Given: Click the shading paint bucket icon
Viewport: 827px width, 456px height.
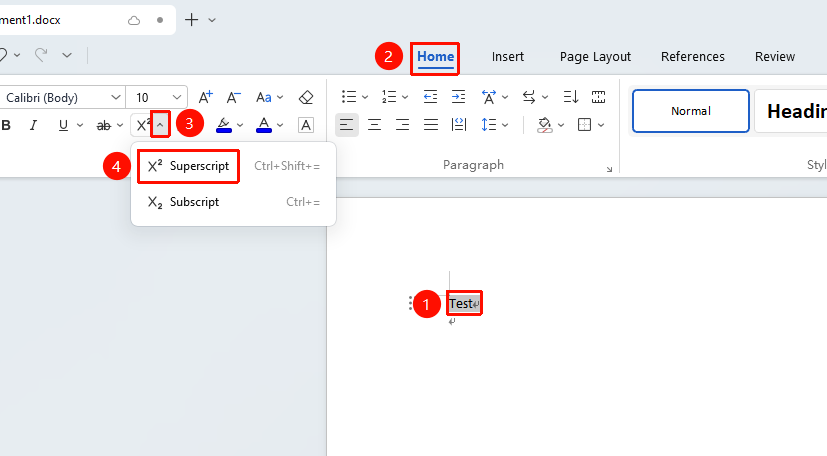Looking at the screenshot, I should point(544,125).
